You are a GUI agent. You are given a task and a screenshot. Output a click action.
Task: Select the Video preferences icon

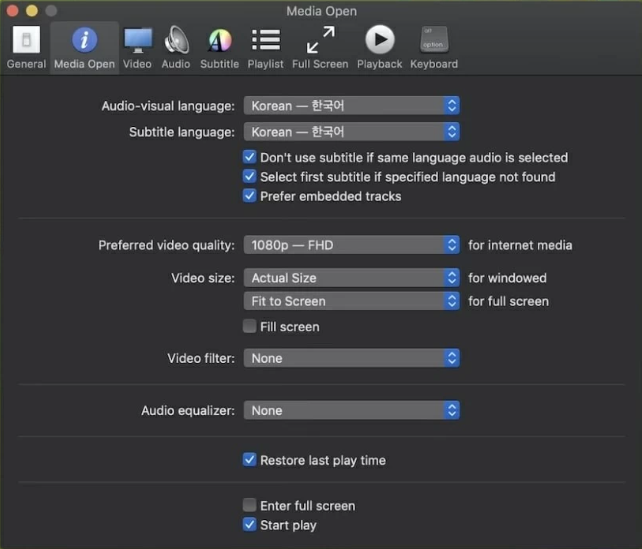pos(137,47)
